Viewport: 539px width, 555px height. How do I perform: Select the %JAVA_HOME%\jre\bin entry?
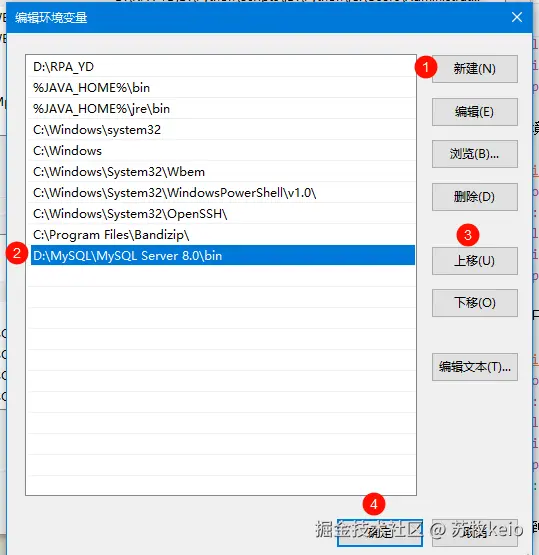223,108
